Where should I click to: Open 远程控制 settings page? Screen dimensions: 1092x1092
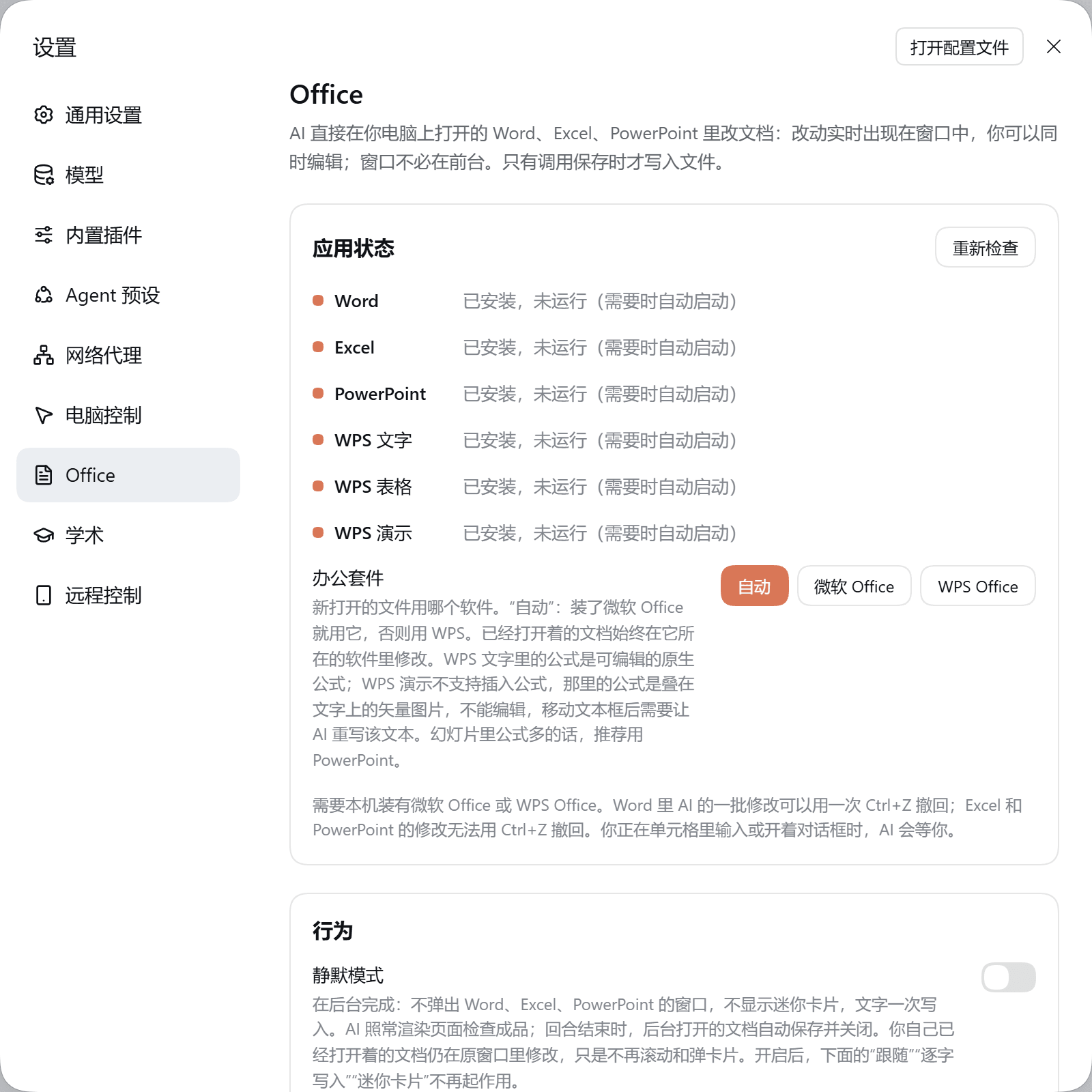click(128, 595)
